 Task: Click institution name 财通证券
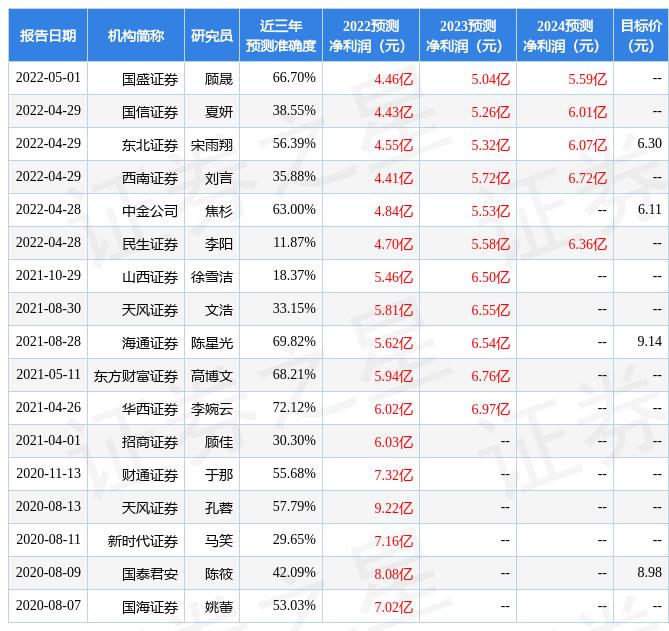point(150,475)
